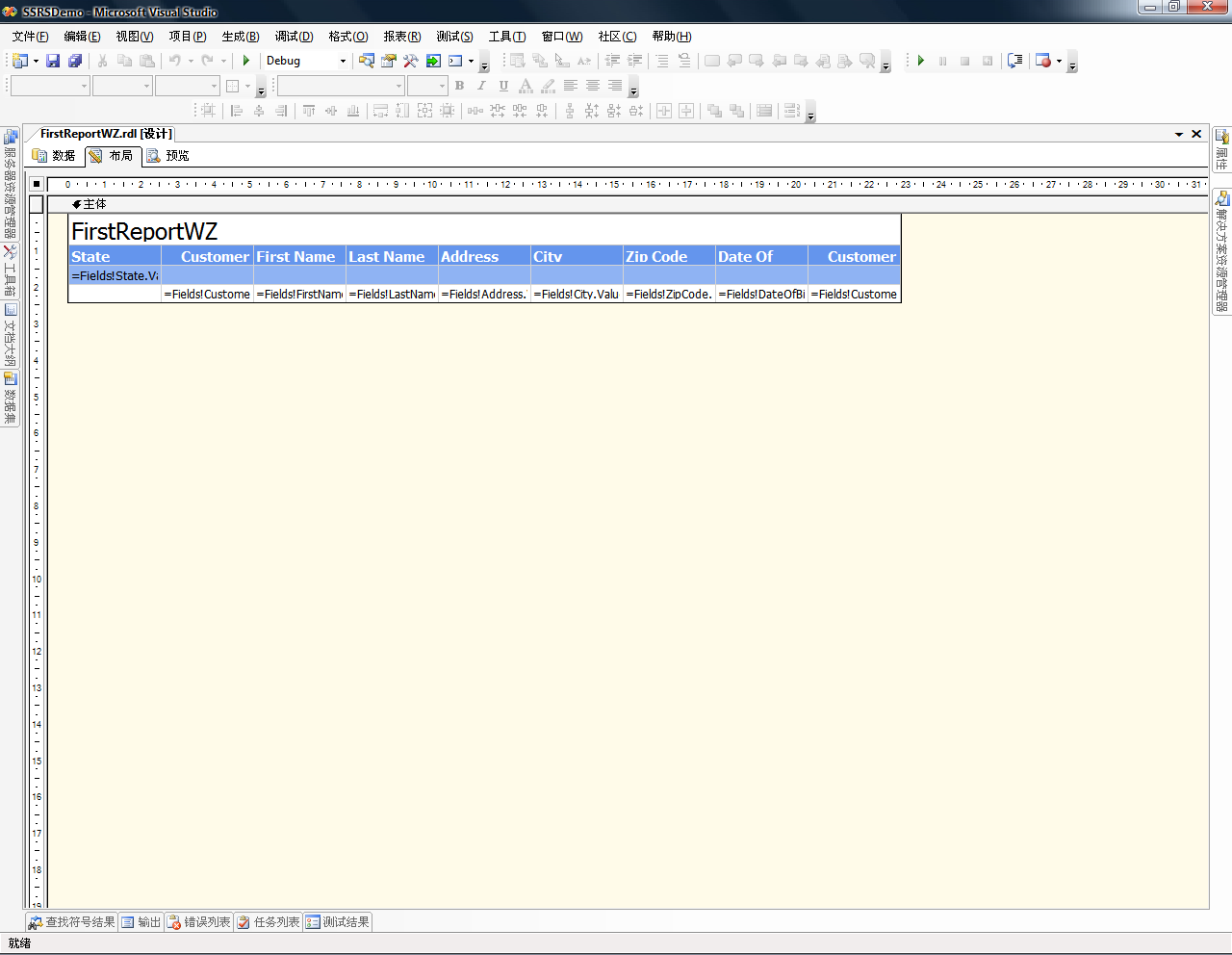This screenshot has width=1232, height=955.
Task: Click the Pause icon in the debug toolbar
Action: coord(942,61)
